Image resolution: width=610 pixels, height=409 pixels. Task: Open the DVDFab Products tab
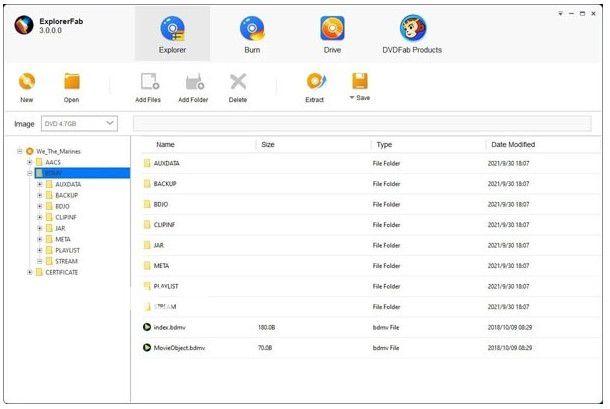pos(412,34)
